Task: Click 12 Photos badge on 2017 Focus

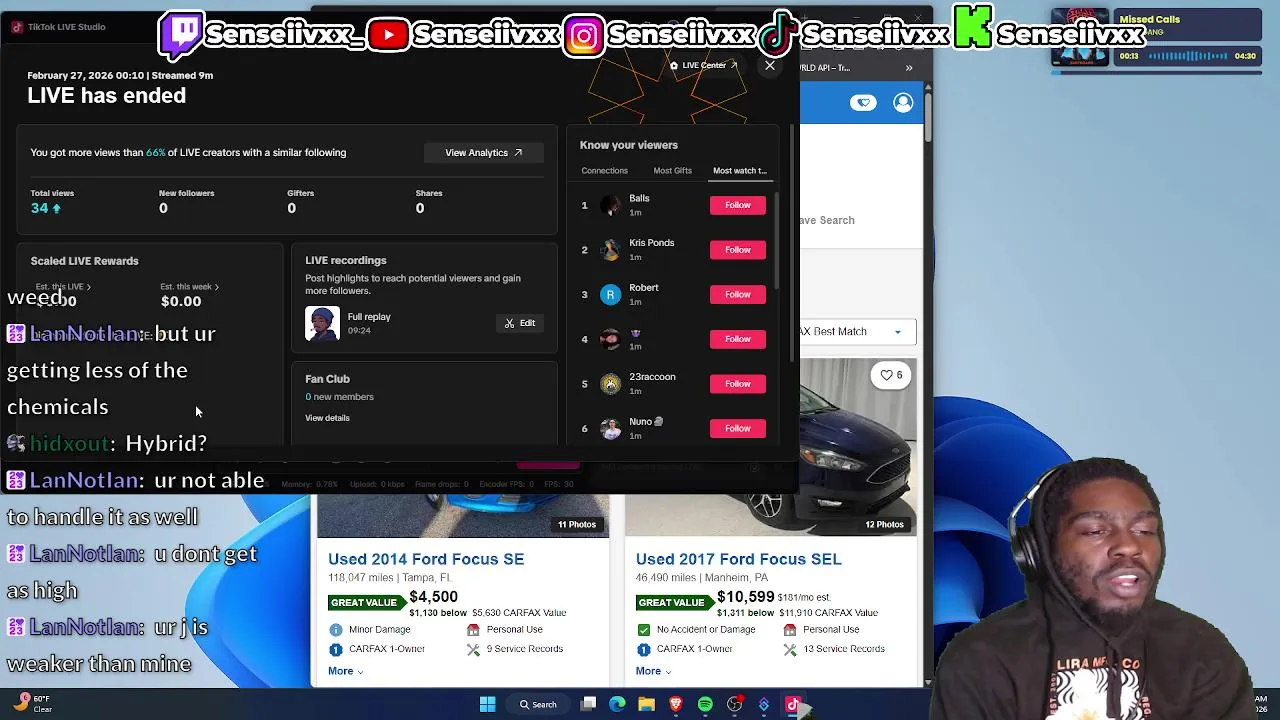Action: point(884,525)
